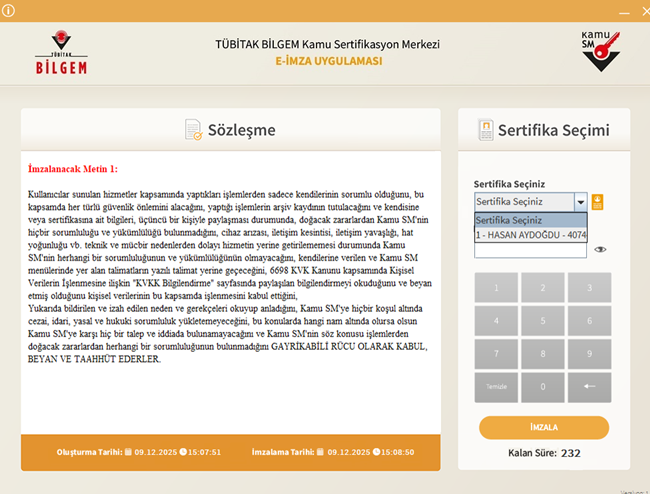Image resolution: width=650 pixels, height=494 pixels.
Task: Select certificate 1 - HASAN AYDOĞDU
Action: click(531, 235)
